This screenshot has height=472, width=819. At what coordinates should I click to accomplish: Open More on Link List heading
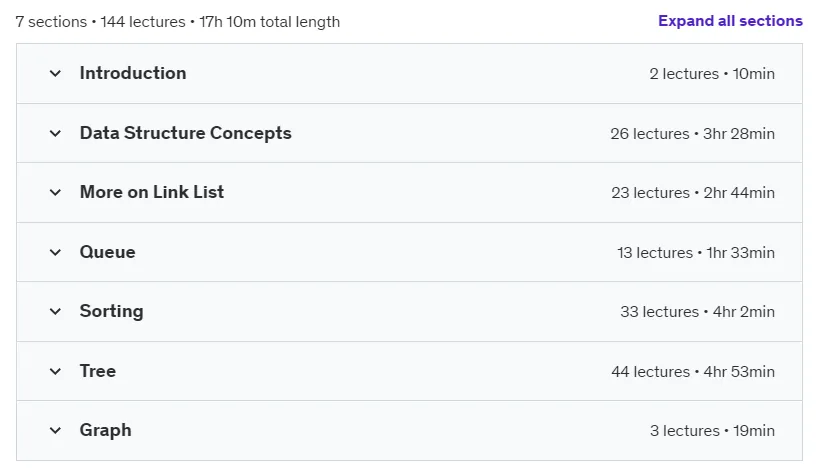[151, 192]
